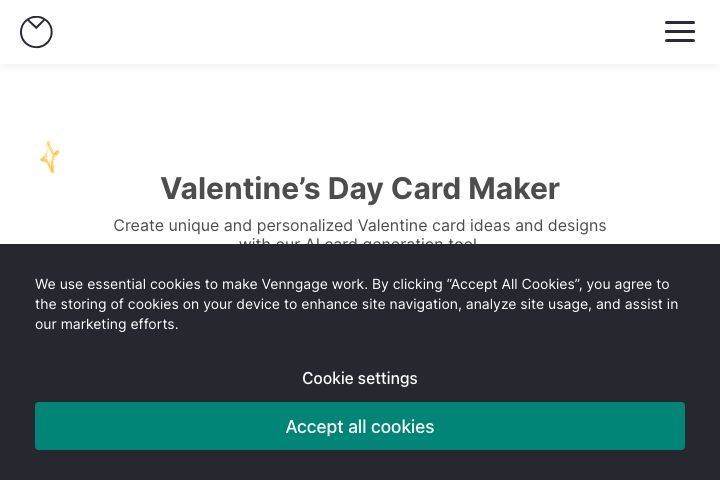Click the clock hands inside the logo
The image size is (720, 480).
[x=36, y=24]
